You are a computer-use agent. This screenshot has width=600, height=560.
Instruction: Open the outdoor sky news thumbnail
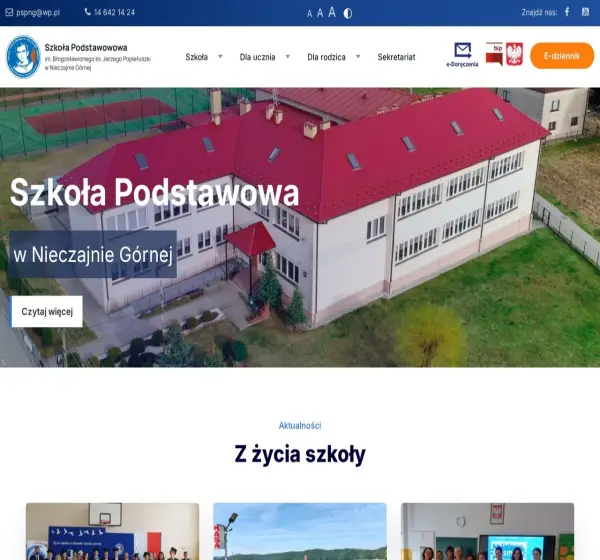pyautogui.click(x=300, y=531)
